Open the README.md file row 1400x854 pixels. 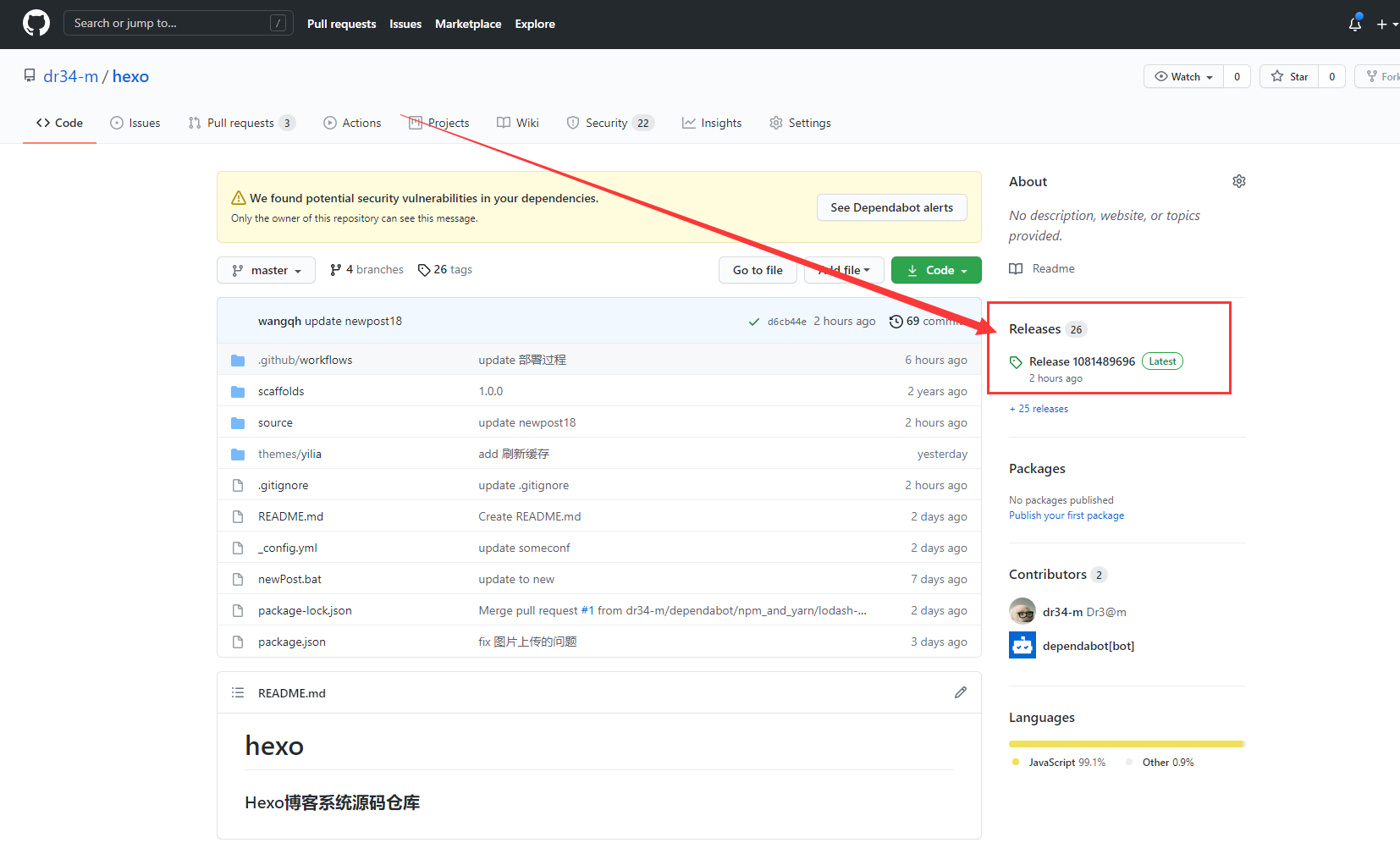point(599,516)
